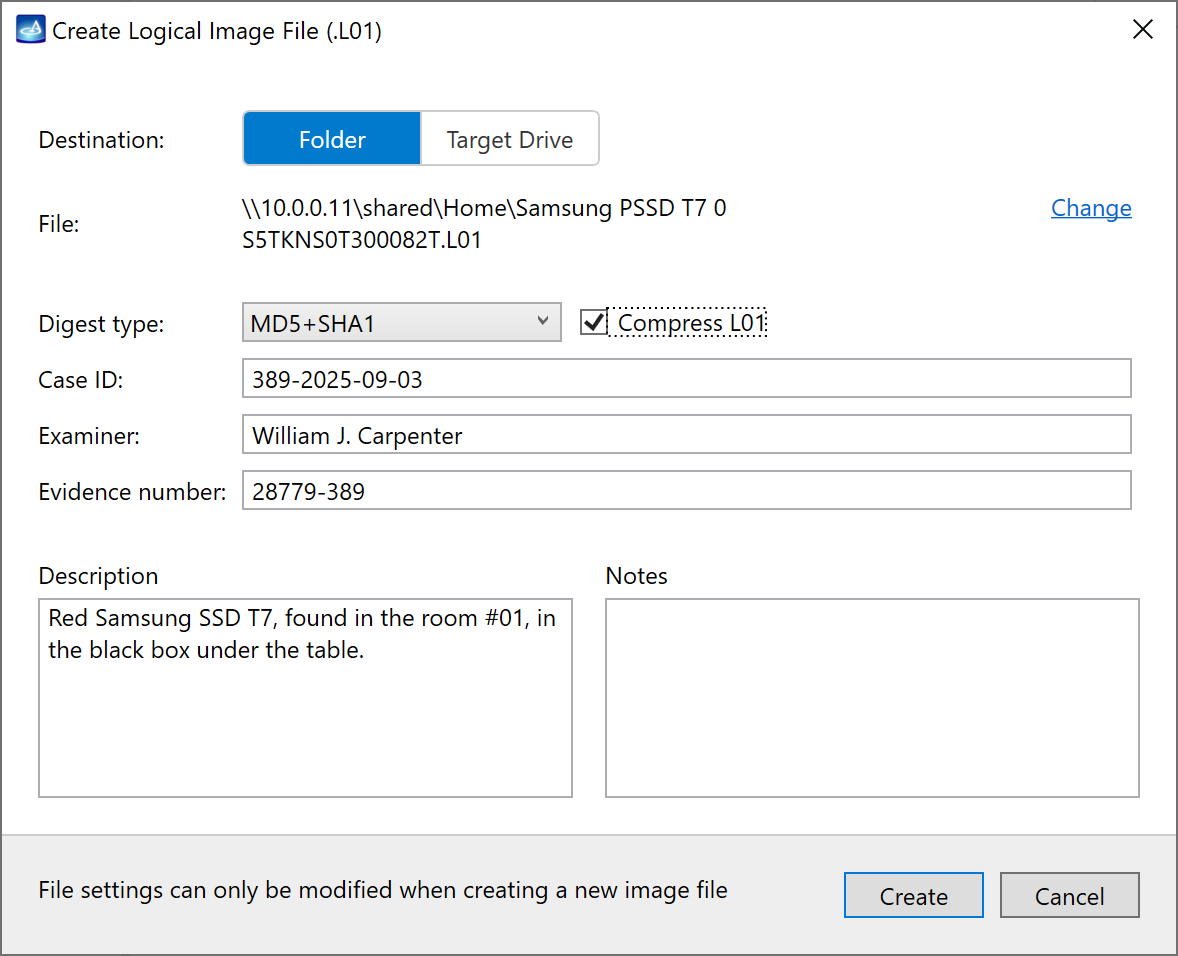1178x956 pixels.
Task: Click the Examiner name field
Action: [686, 434]
